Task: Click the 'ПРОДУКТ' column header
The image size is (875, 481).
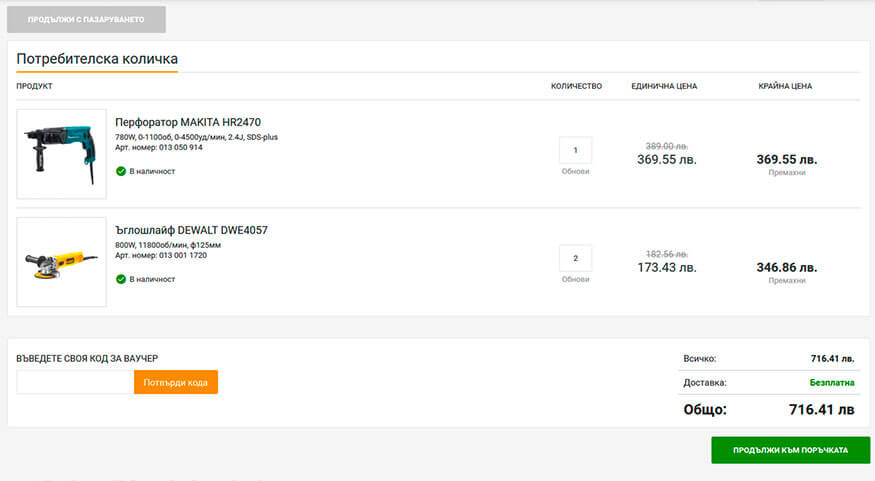Action: 34,86
